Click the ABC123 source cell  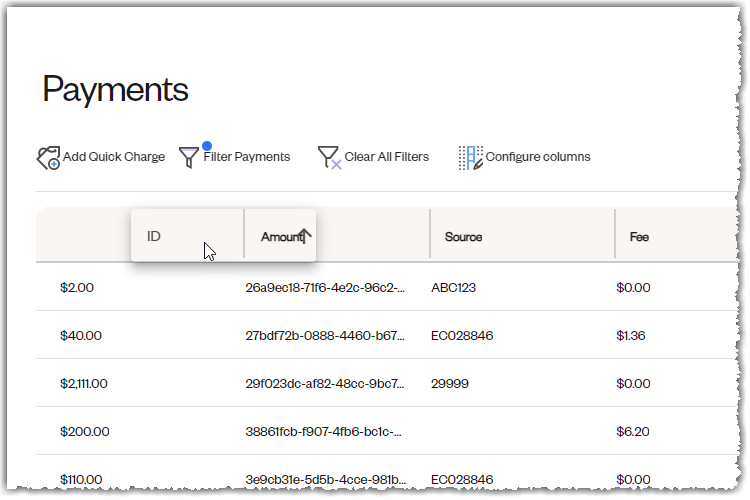click(453, 288)
